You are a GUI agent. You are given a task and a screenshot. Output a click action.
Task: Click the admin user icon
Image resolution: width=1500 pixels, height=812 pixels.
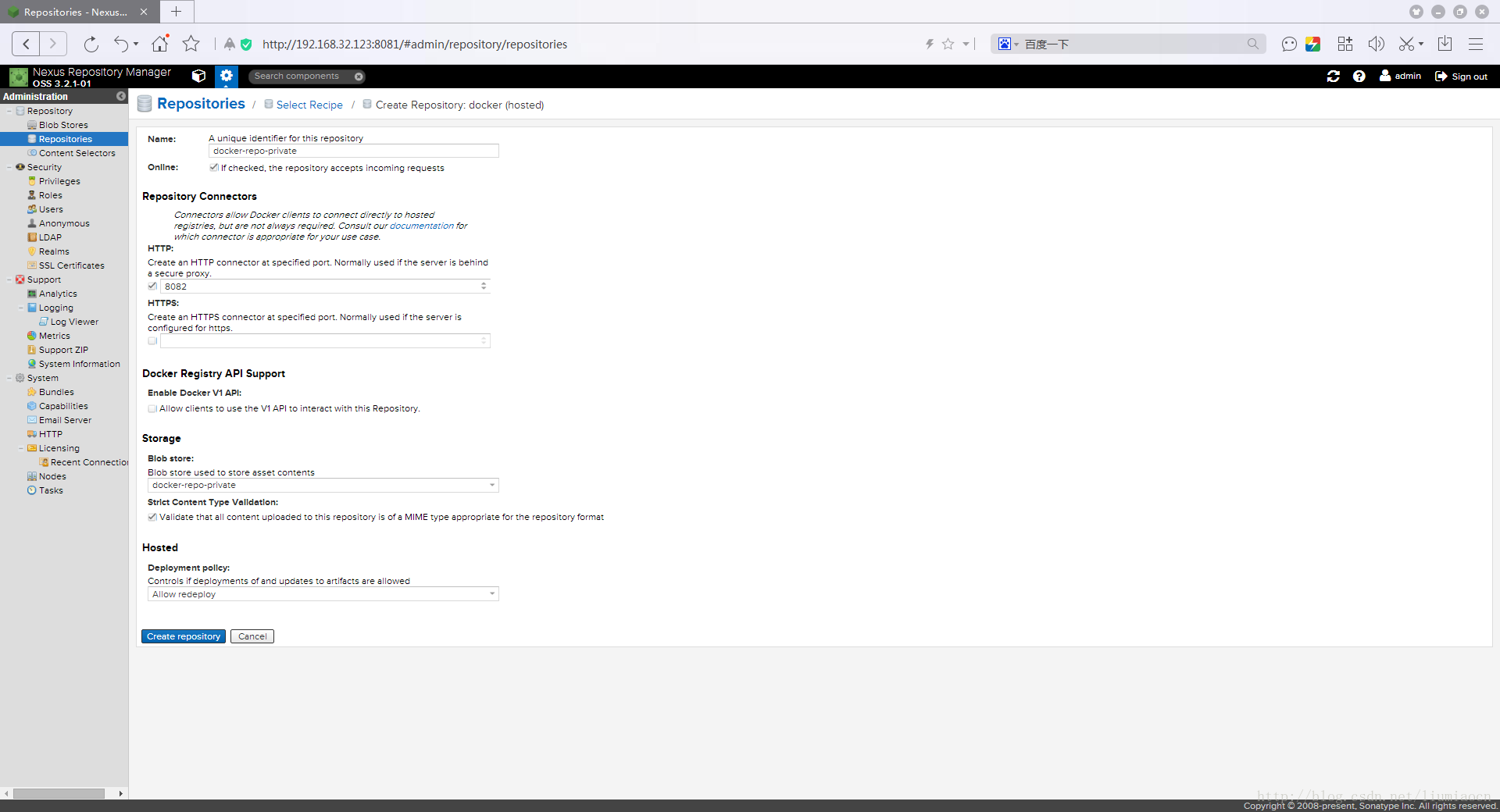click(x=1385, y=76)
